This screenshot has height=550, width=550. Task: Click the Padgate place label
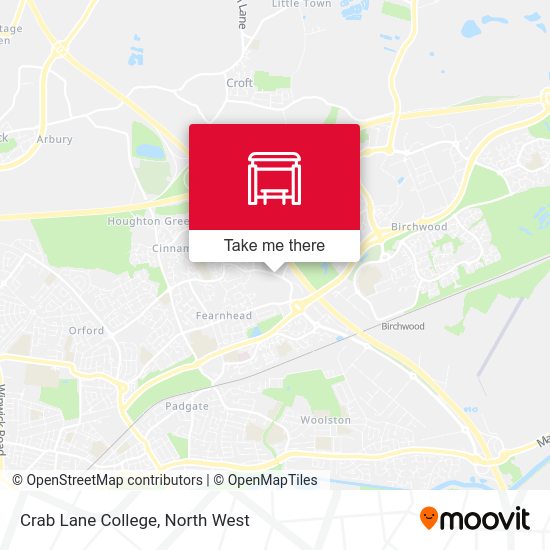[x=187, y=406]
